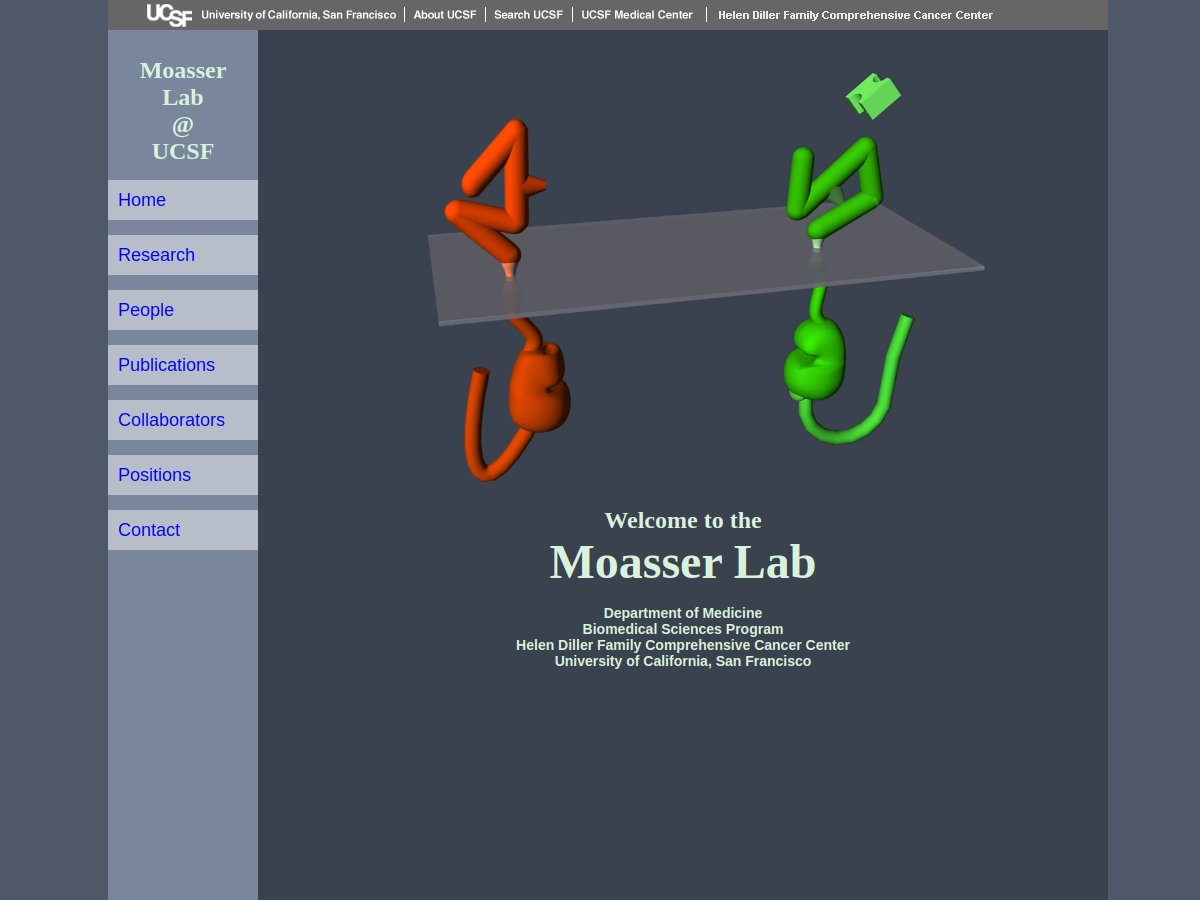
Task: Open Helen Diller Family Comprehensive Cancer Center header link
Action: (x=855, y=15)
